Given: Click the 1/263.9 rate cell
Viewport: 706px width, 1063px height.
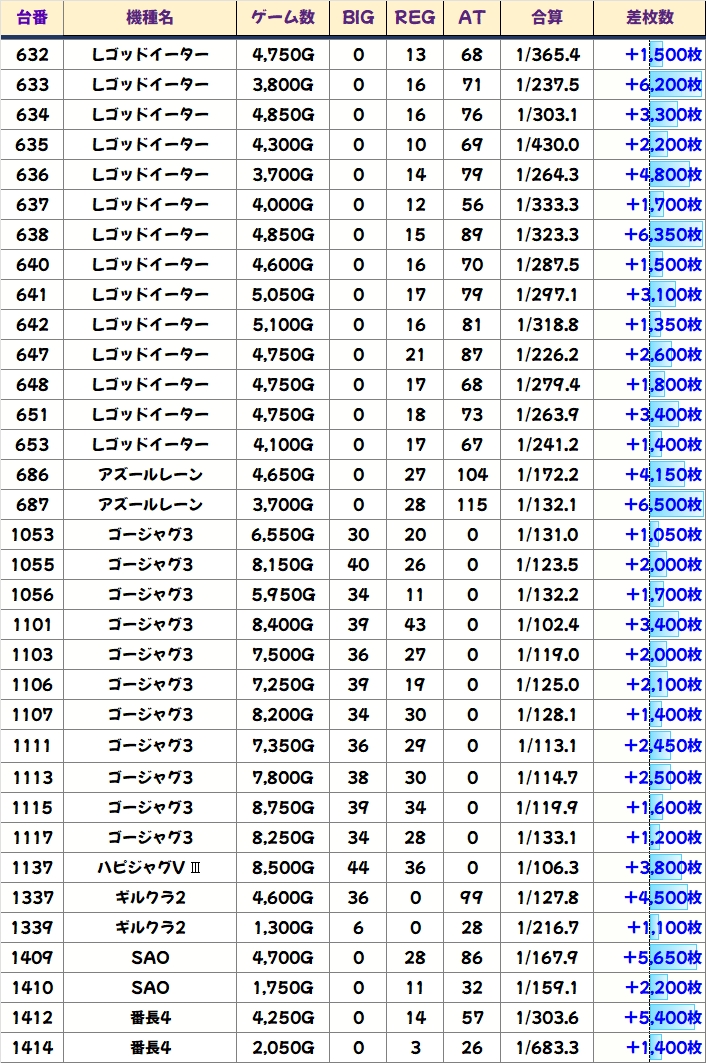Looking at the screenshot, I should click(547, 414).
